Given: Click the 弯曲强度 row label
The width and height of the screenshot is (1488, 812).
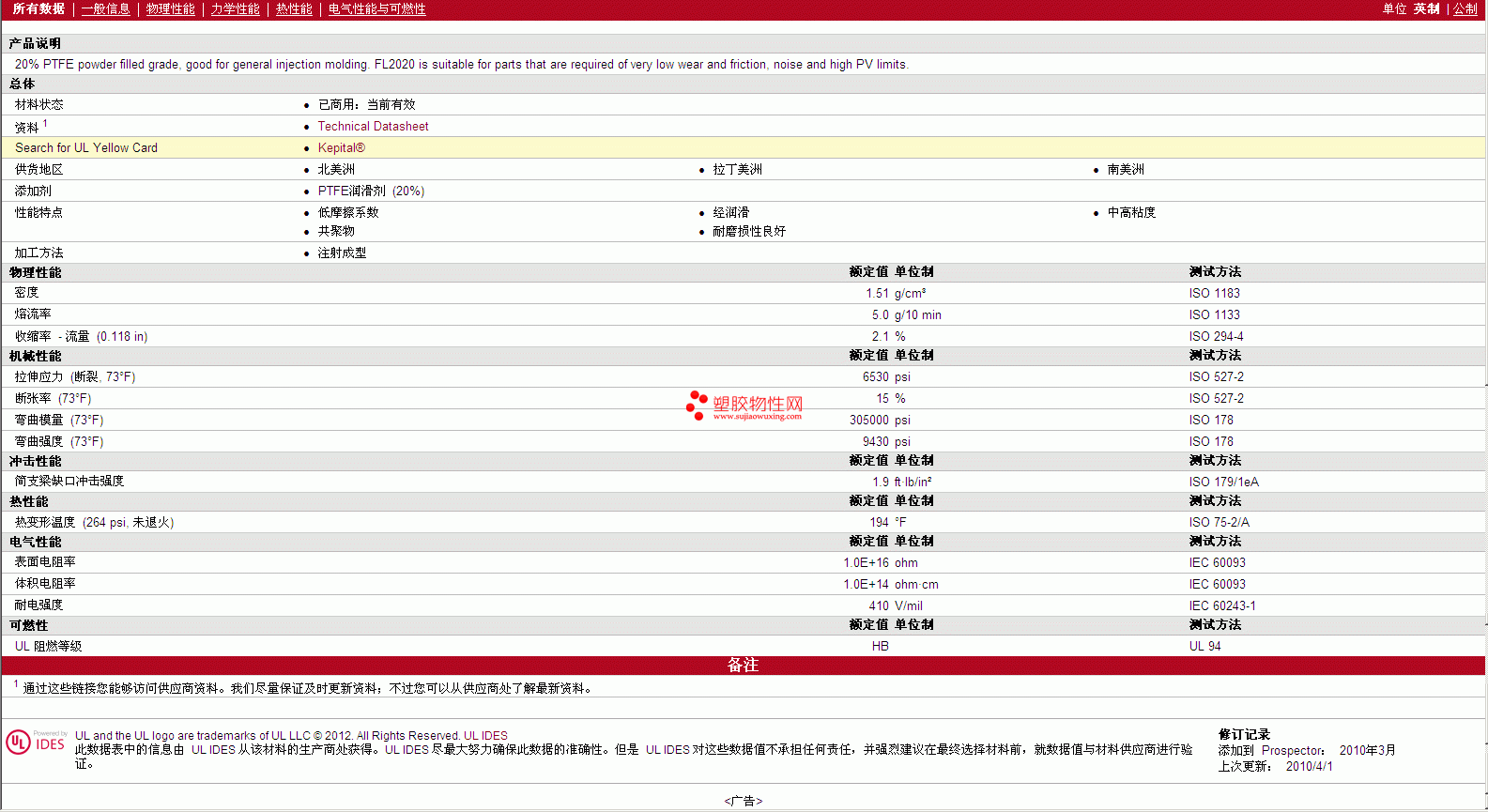Looking at the screenshot, I should point(59,442).
